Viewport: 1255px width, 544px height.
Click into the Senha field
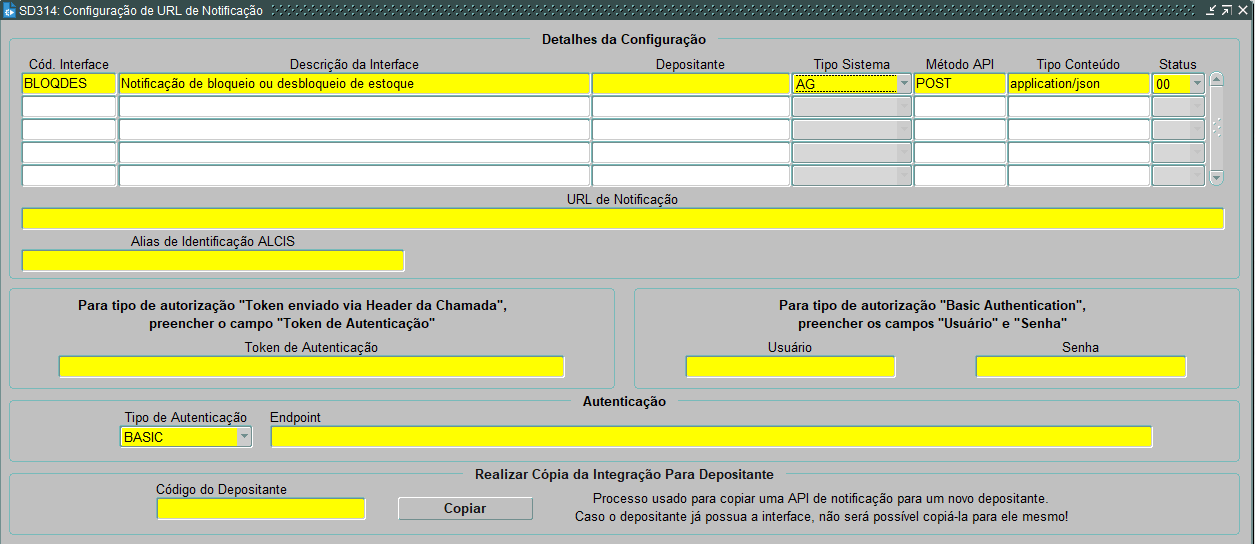1080,367
